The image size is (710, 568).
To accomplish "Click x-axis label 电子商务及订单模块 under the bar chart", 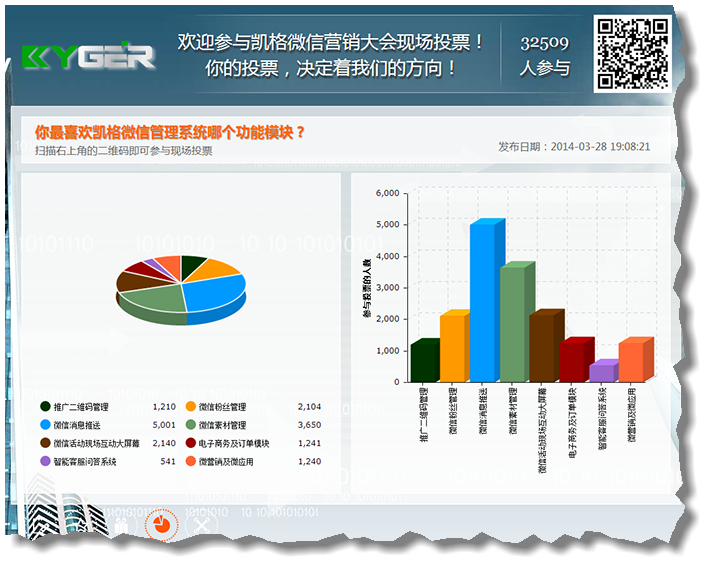I will point(573,422).
